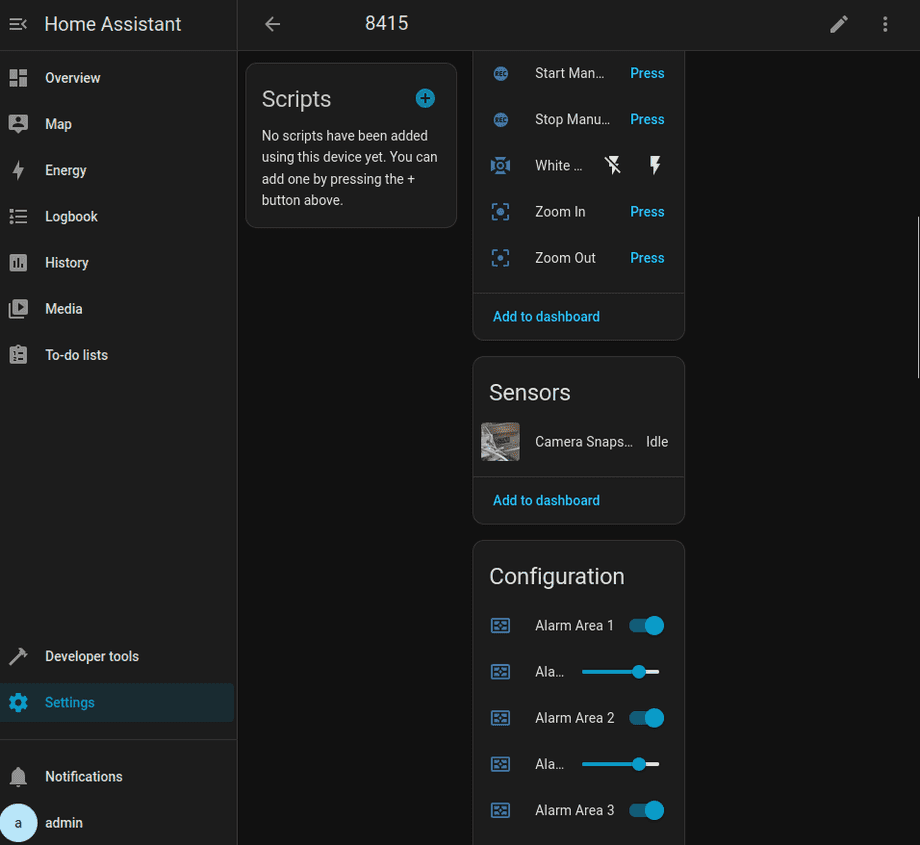
Task: Open the Camera Snapshot thumbnail
Action: (x=500, y=441)
